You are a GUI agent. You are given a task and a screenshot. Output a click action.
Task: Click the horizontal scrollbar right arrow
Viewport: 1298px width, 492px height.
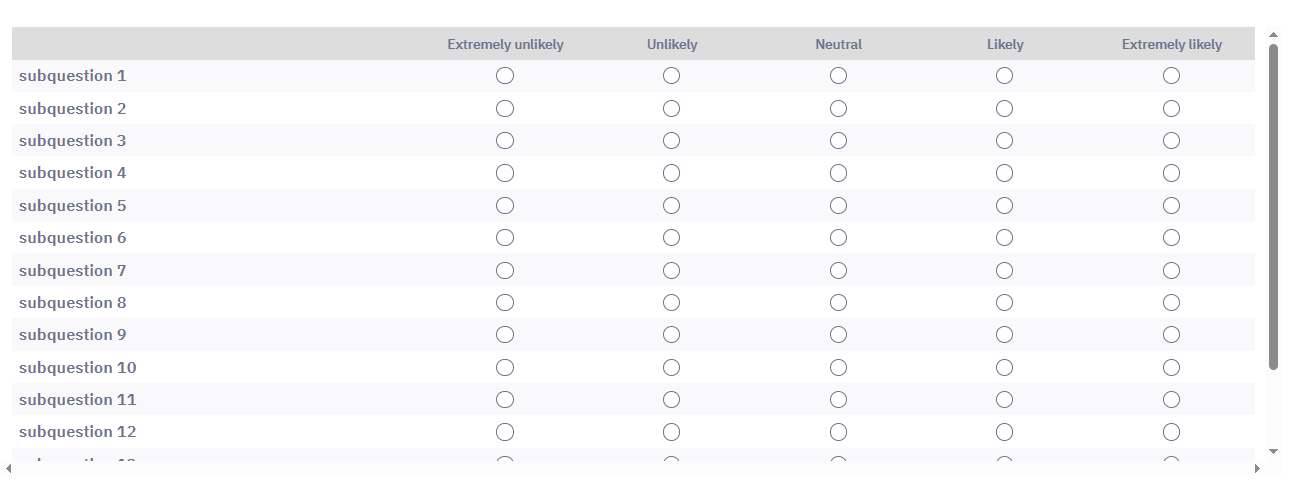click(x=1258, y=468)
